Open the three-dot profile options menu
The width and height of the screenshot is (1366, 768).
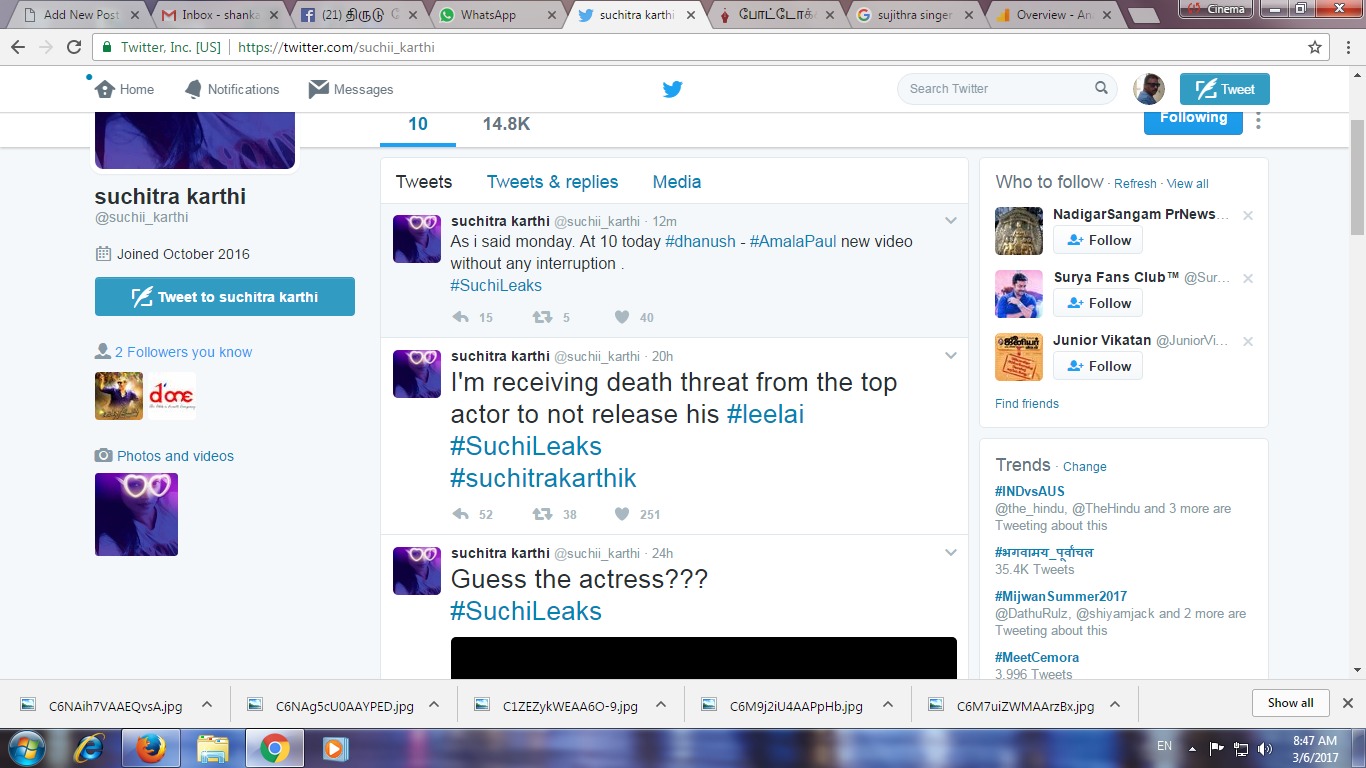[1258, 120]
